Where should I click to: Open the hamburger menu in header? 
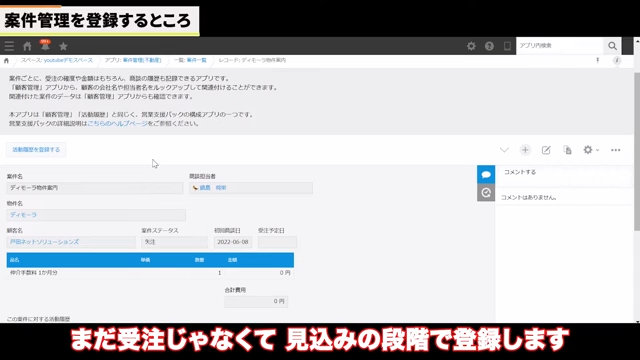point(9,46)
